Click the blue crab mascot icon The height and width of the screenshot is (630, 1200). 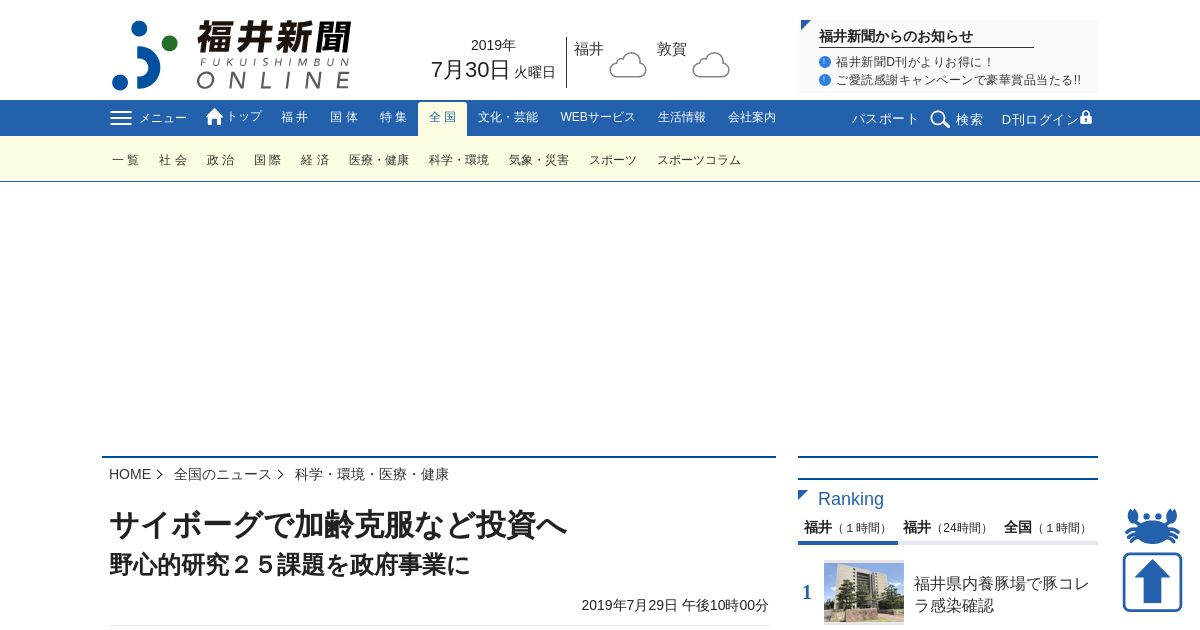1152,526
